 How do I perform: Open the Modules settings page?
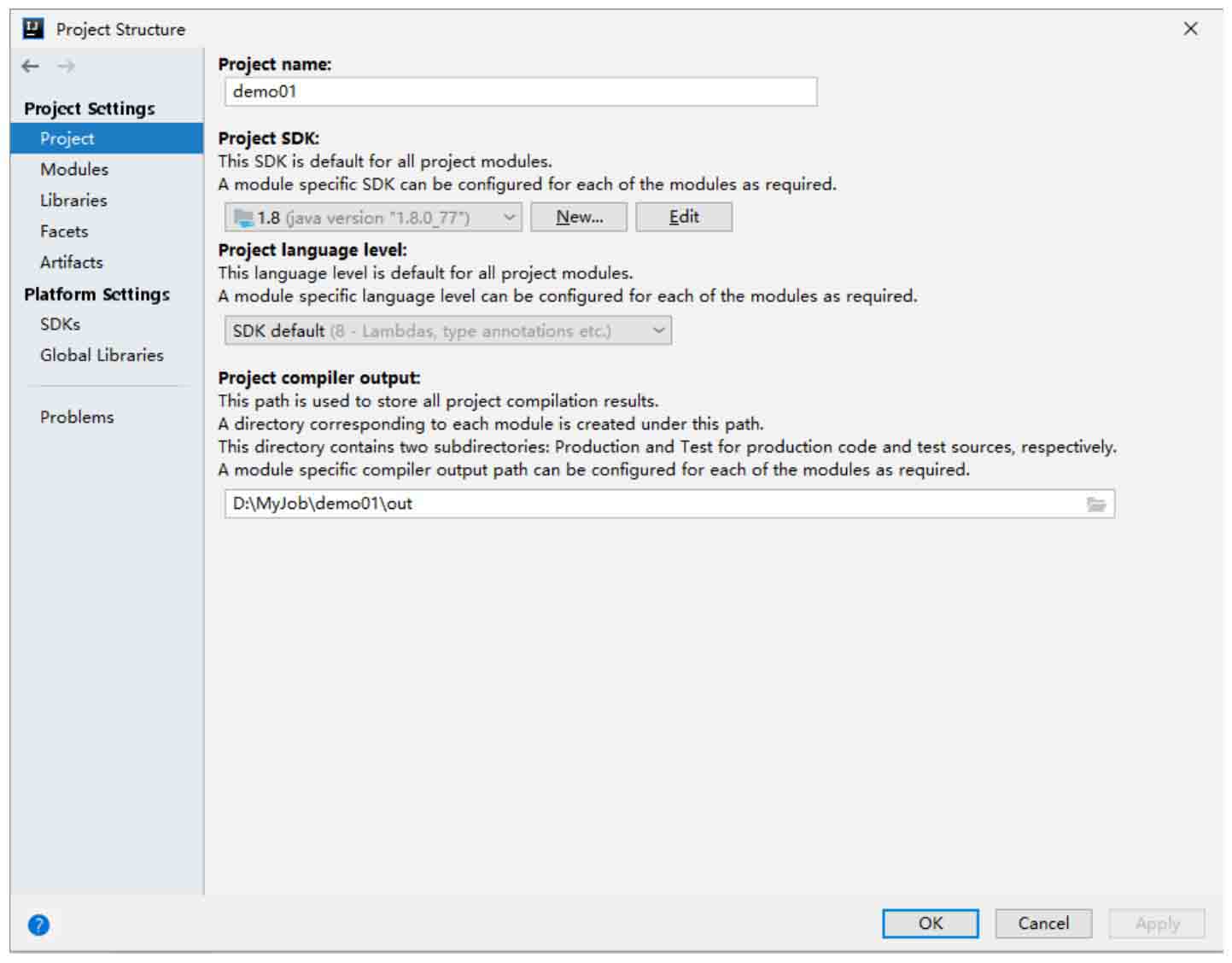pyautogui.click(x=74, y=169)
